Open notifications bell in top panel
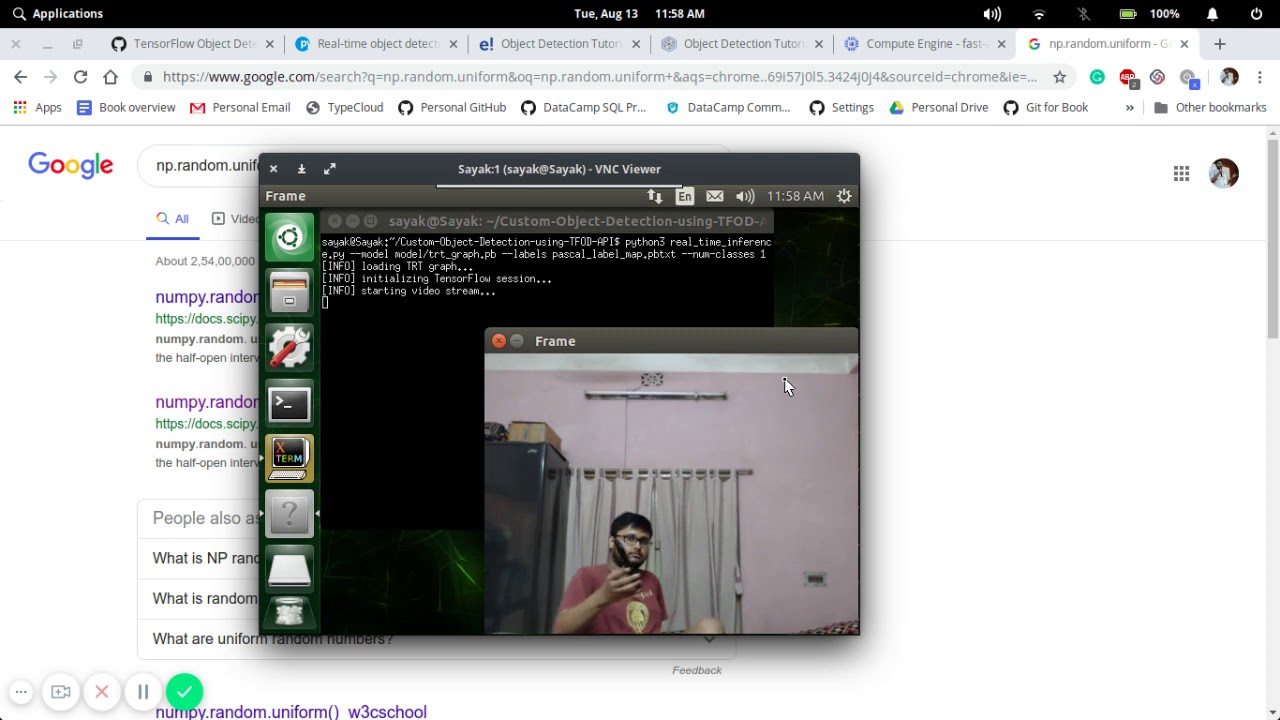1280x720 pixels. pos(1212,14)
